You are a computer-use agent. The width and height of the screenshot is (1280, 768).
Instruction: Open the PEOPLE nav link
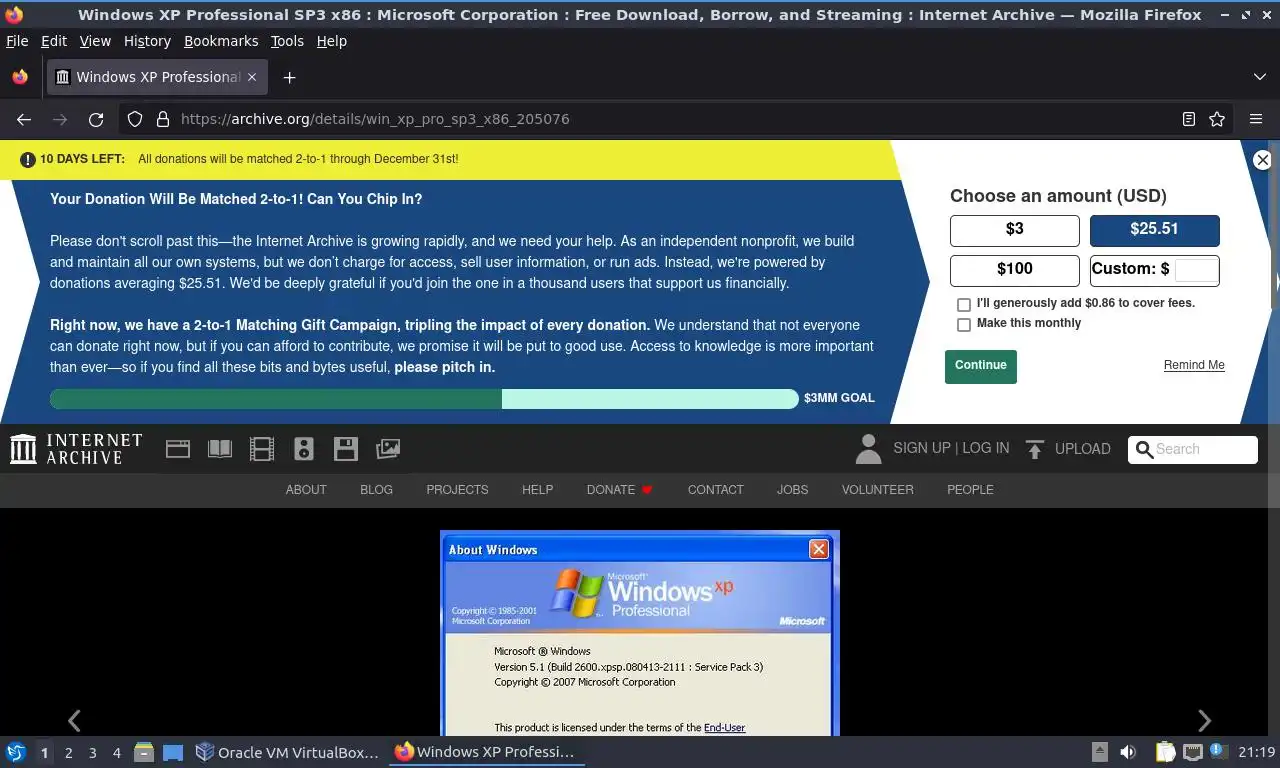(x=970, y=490)
